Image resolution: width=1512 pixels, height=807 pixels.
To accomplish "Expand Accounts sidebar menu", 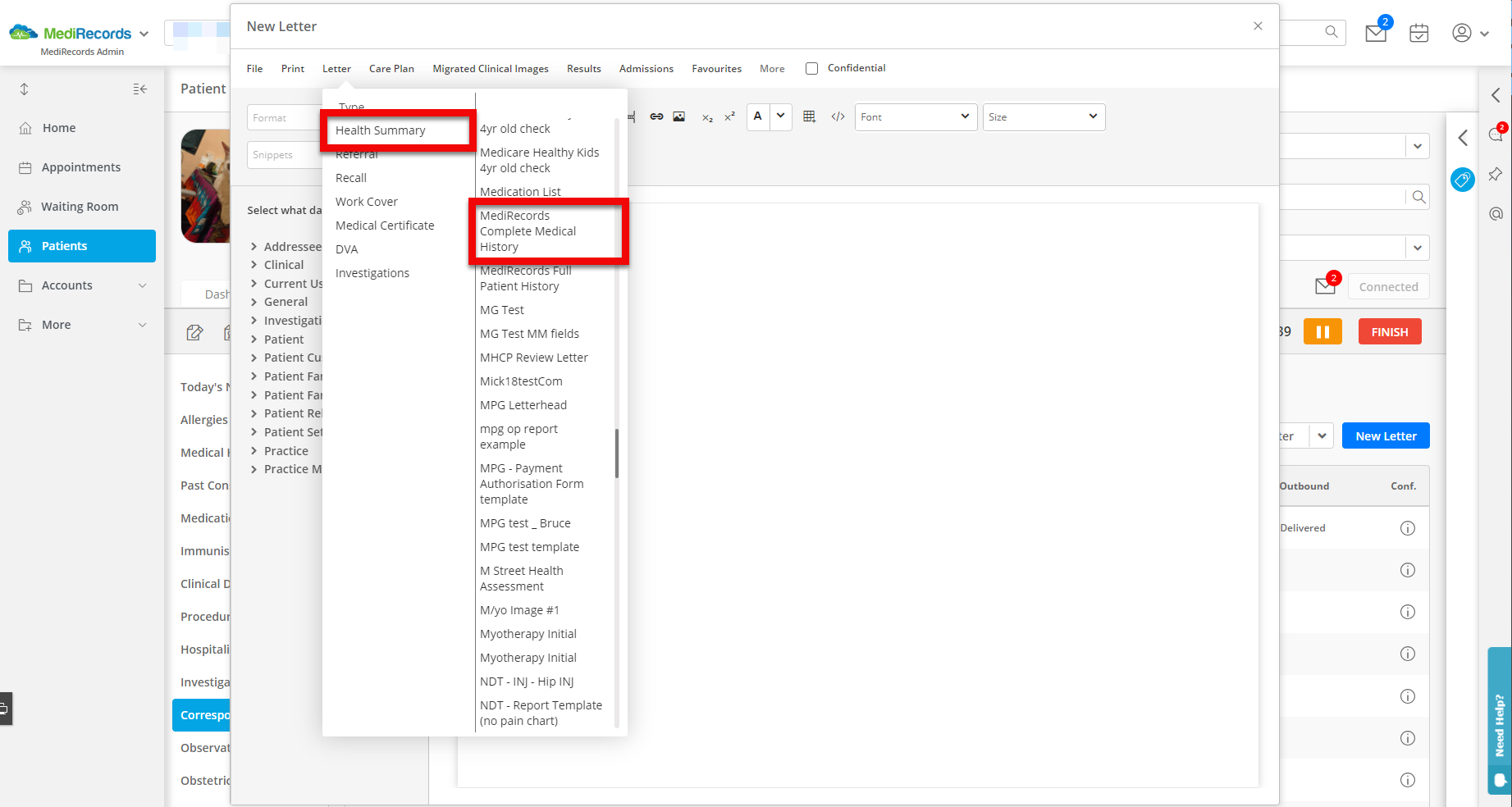I will pyautogui.click(x=82, y=285).
